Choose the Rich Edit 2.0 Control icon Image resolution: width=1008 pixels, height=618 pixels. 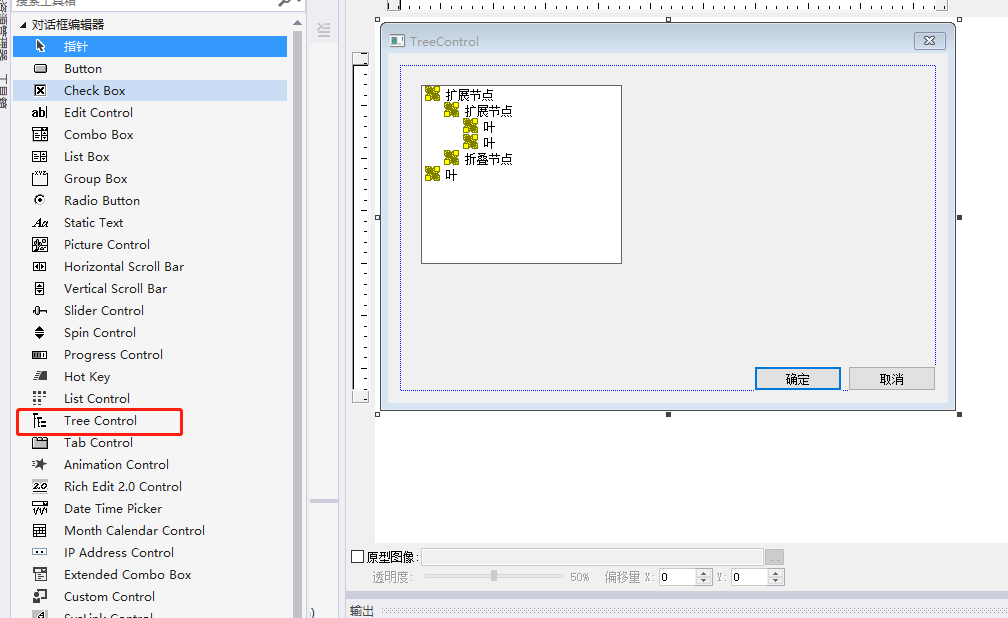tap(40, 486)
